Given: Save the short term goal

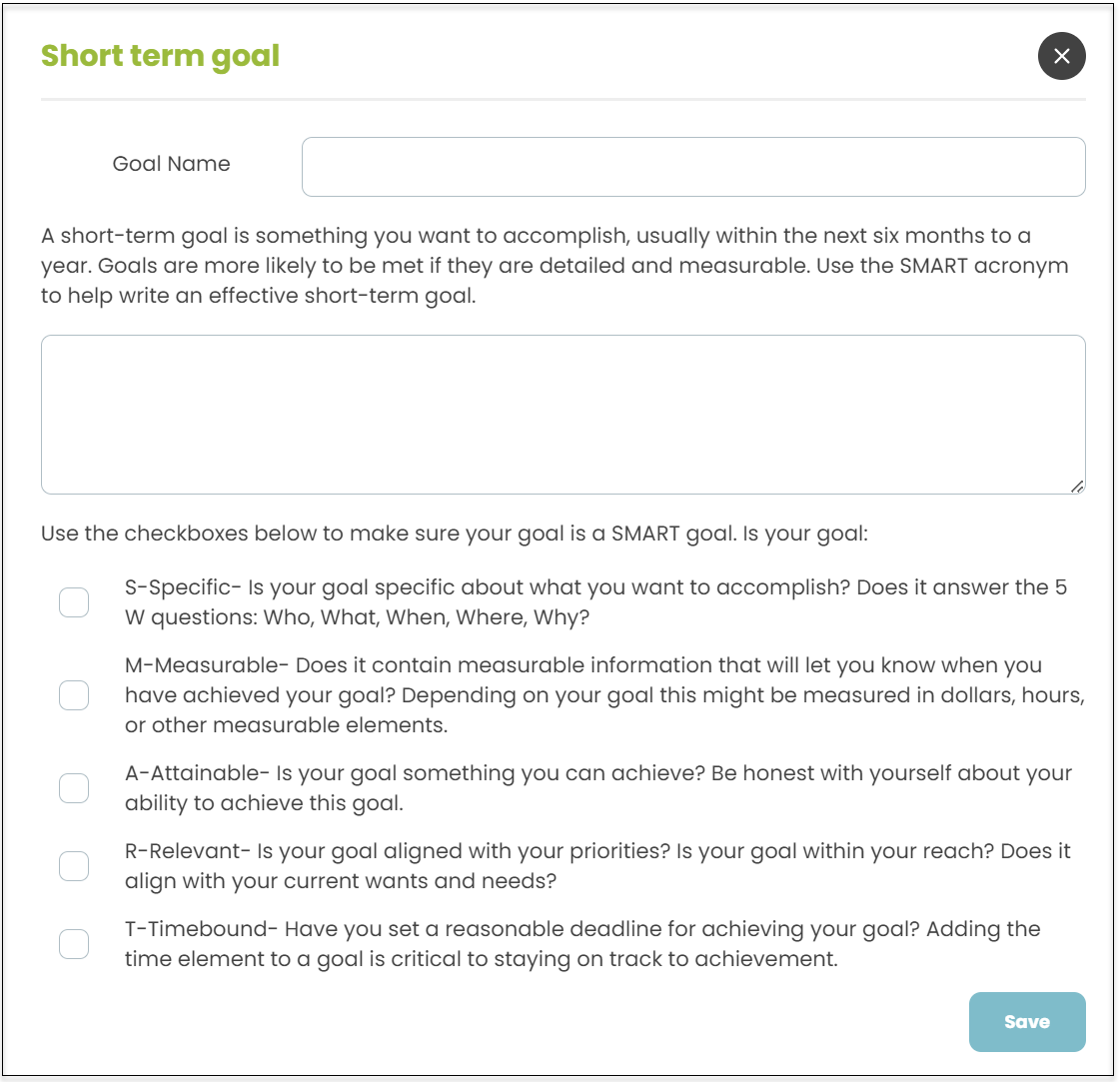Looking at the screenshot, I should coord(1027,1021).
